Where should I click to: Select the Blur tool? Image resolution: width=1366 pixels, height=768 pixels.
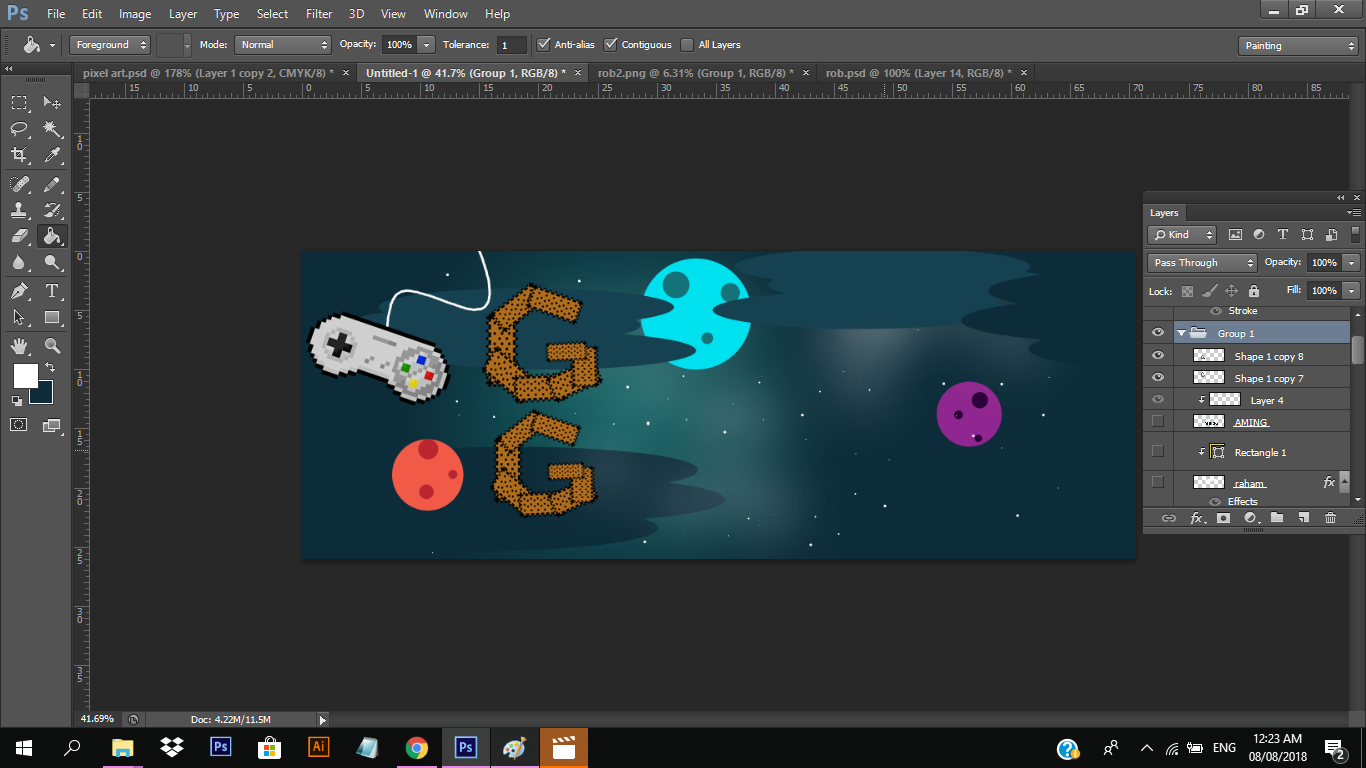pyautogui.click(x=19, y=263)
